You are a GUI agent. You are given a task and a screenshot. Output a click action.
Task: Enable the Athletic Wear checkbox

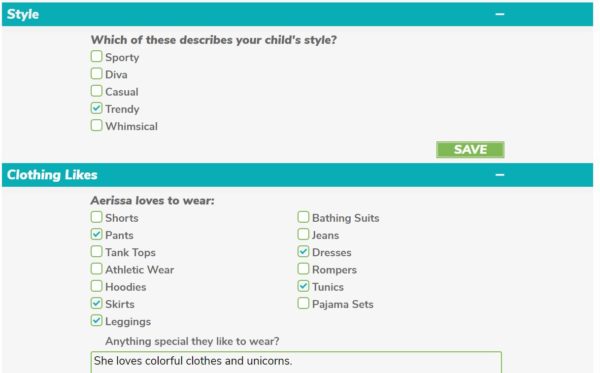pyautogui.click(x=96, y=269)
